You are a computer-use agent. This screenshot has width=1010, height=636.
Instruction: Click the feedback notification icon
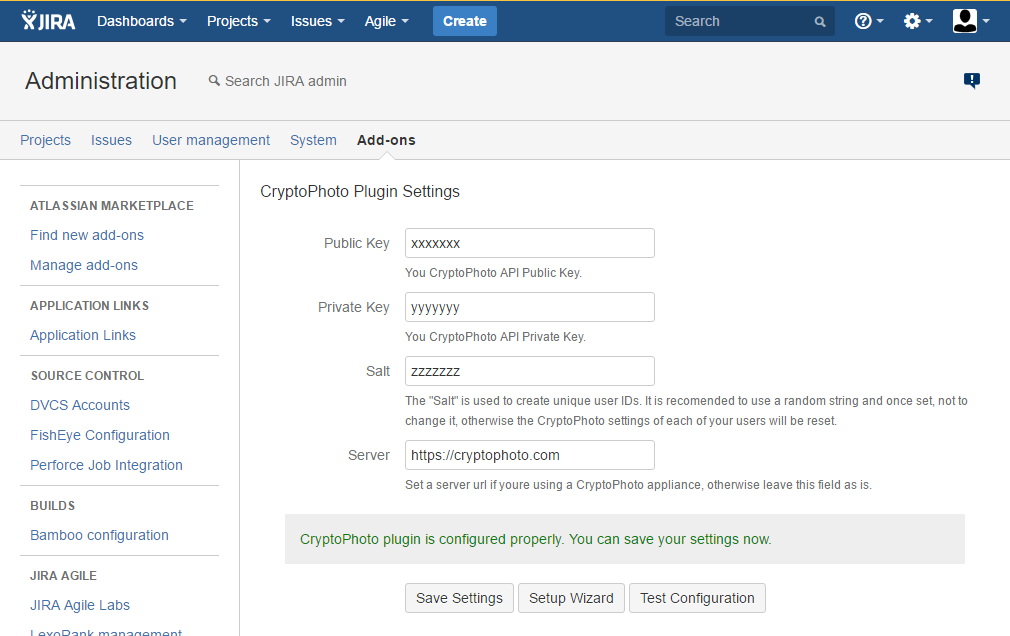(x=971, y=81)
